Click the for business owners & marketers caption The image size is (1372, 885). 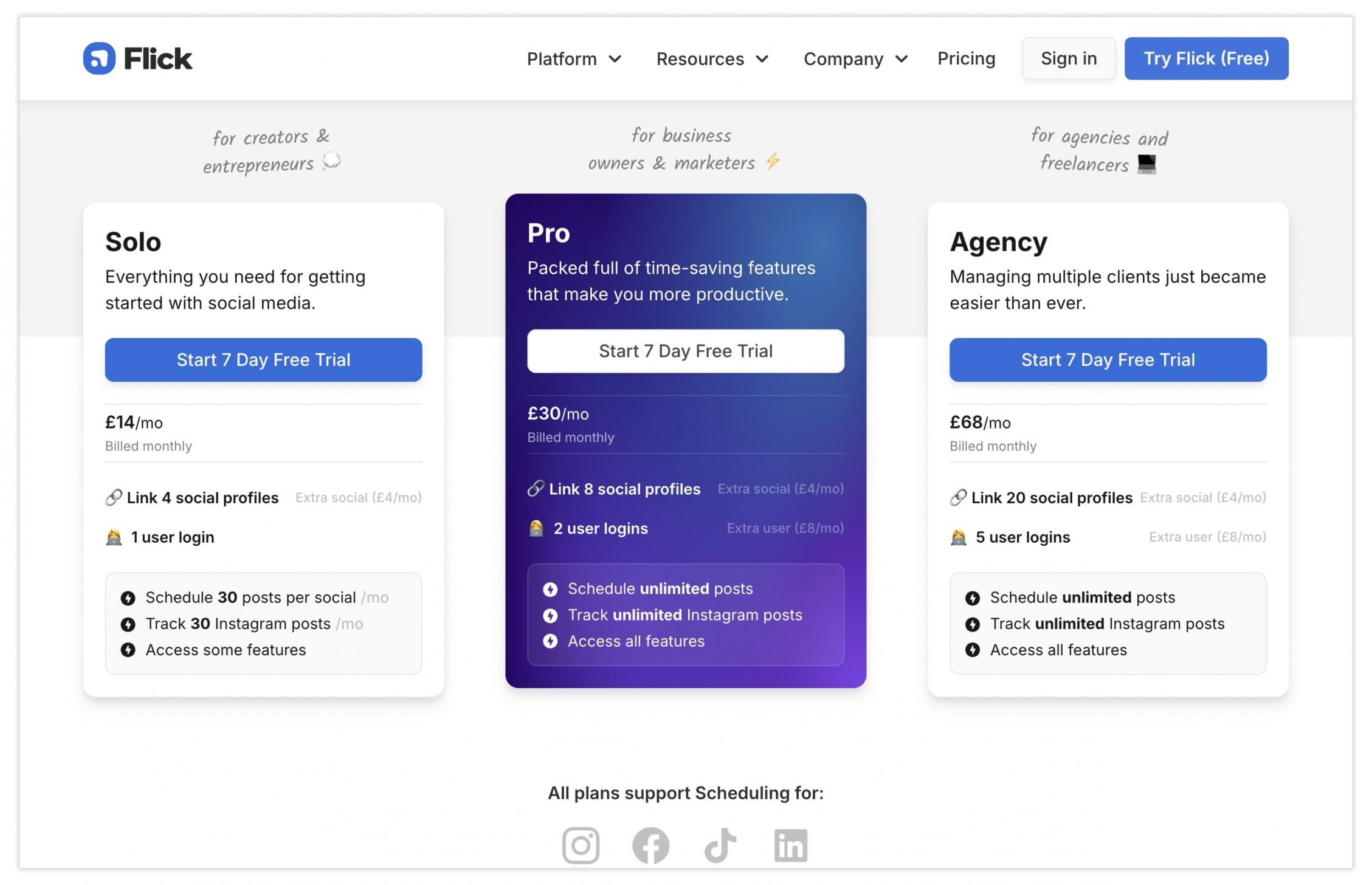tap(684, 149)
